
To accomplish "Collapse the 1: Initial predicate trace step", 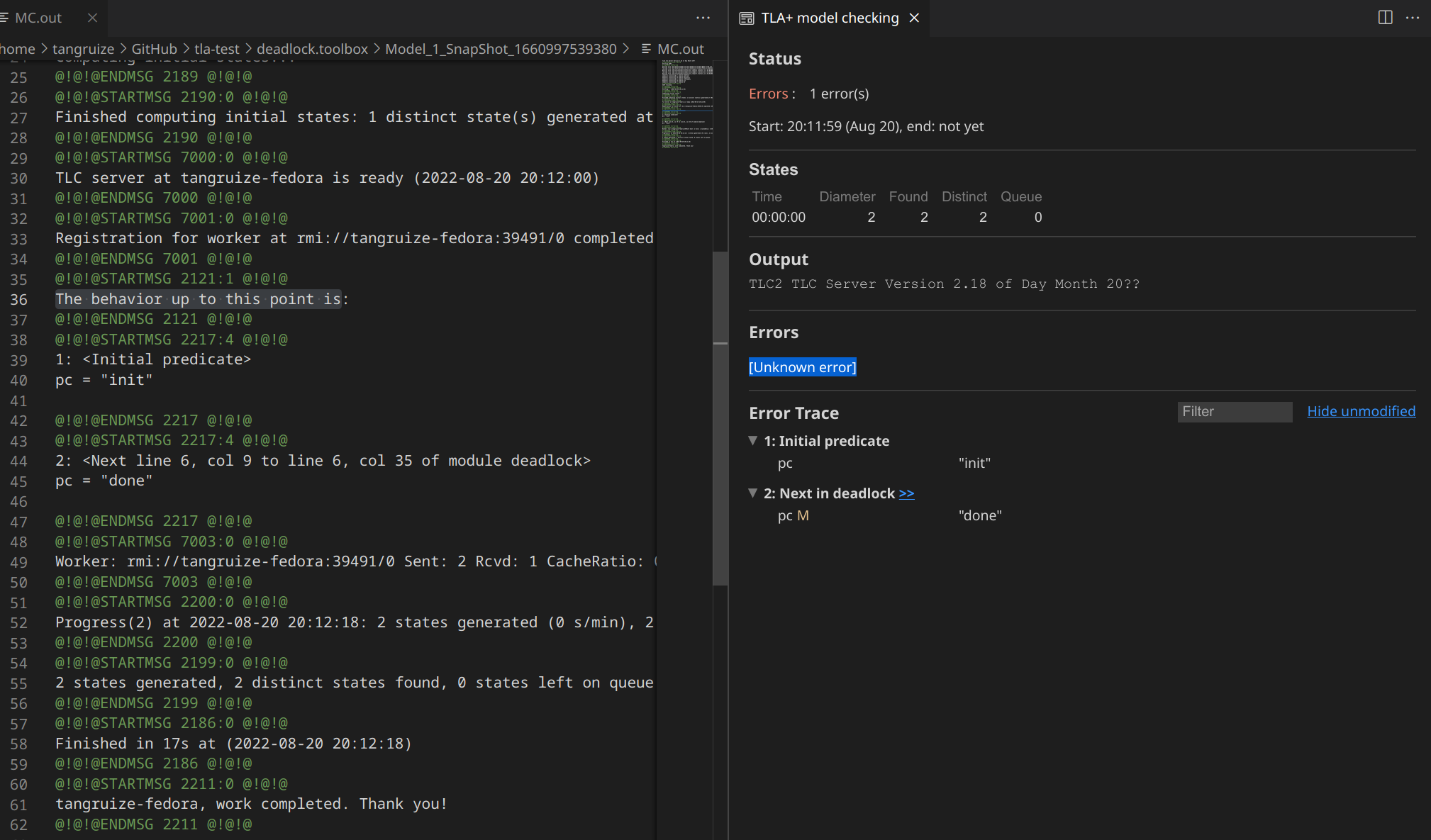I will point(753,440).
